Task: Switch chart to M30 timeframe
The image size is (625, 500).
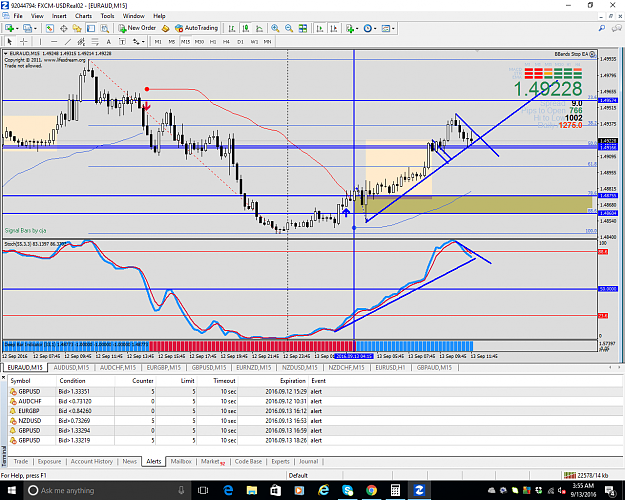Action: tap(199, 41)
